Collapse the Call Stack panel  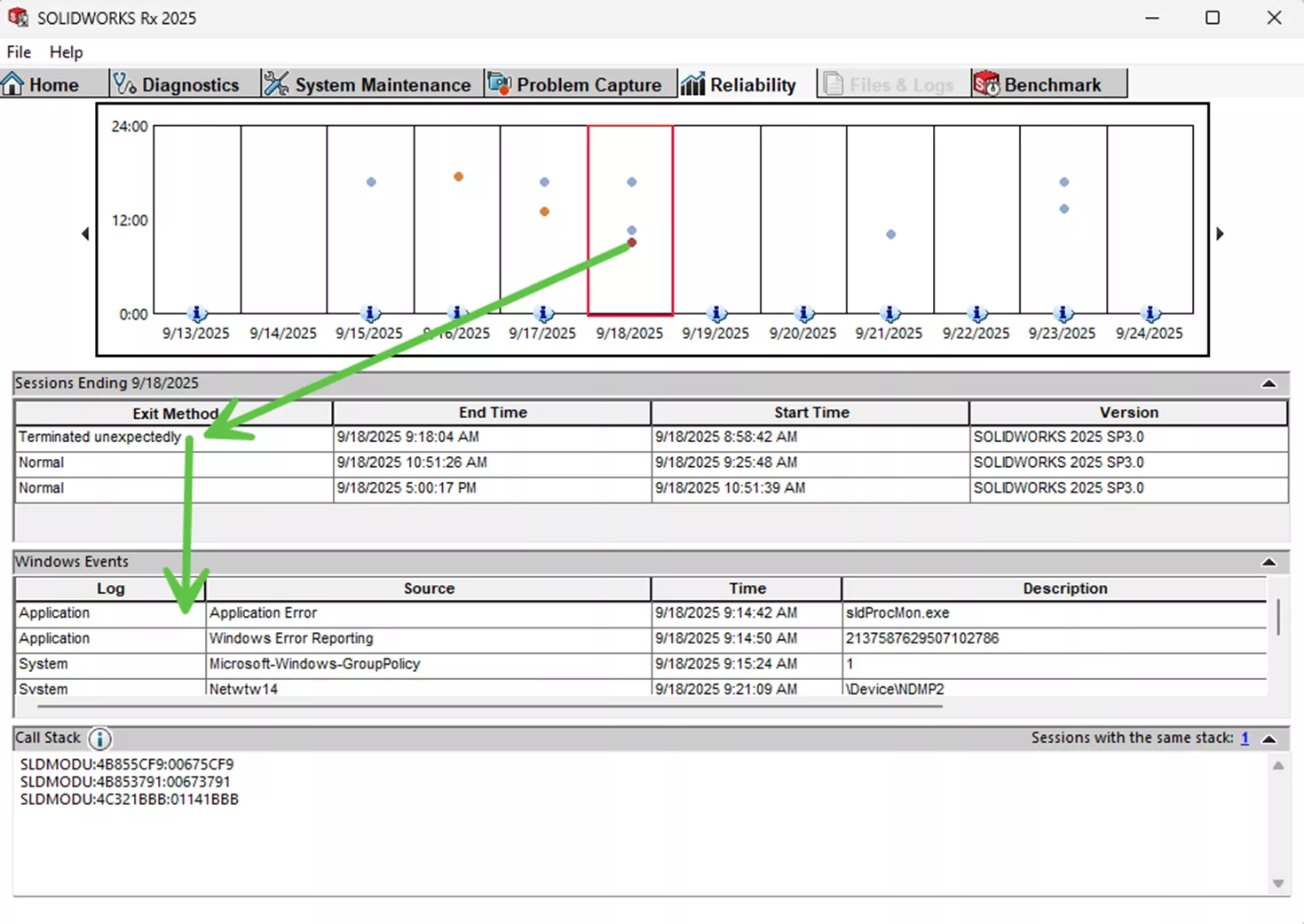[x=1267, y=738]
